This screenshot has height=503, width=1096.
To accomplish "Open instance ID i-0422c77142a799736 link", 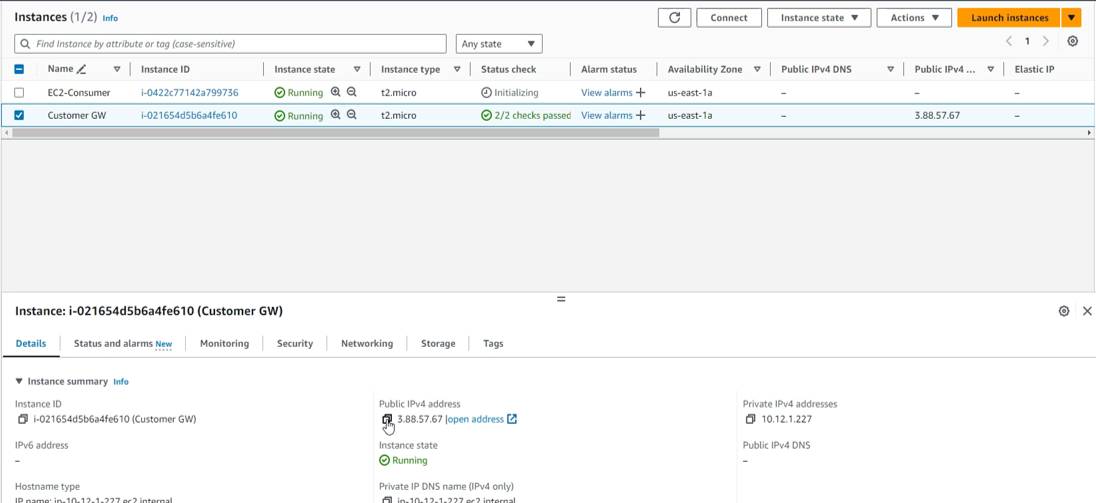I will click(x=189, y=92).
